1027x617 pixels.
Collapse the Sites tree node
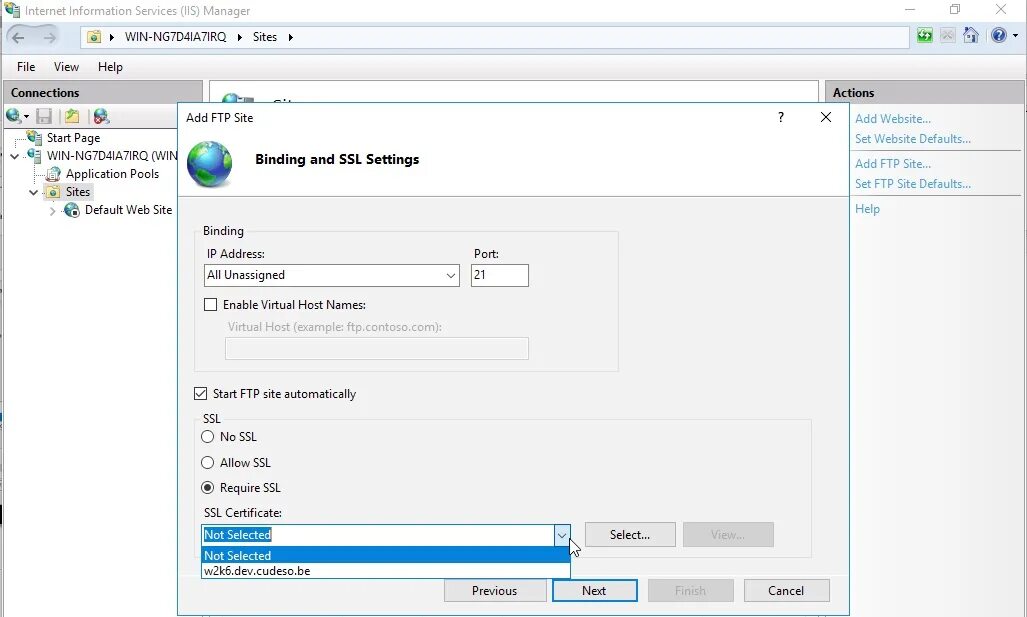tap(33, 193)
